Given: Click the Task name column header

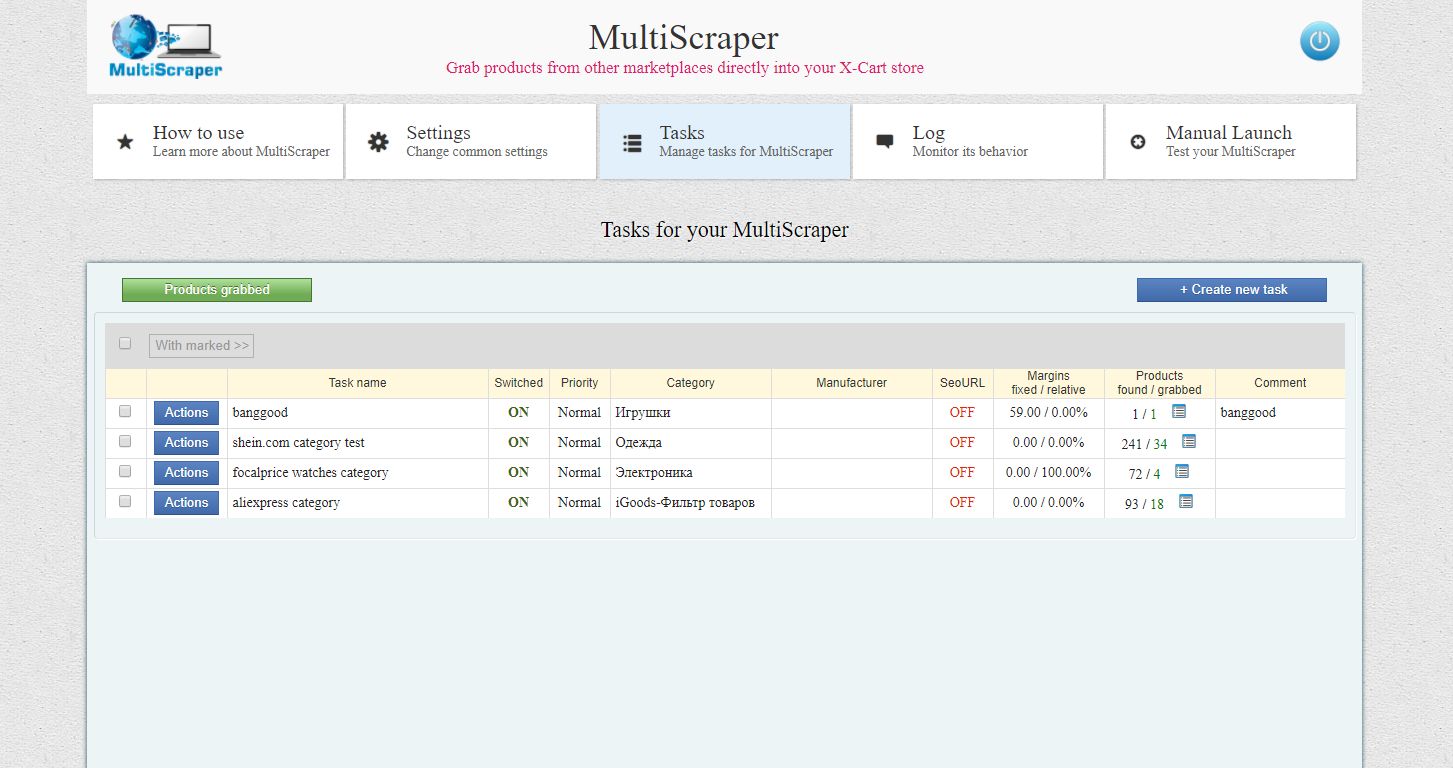Looking at the screenshot, I should pyautogui.click(x=357, y=383).
